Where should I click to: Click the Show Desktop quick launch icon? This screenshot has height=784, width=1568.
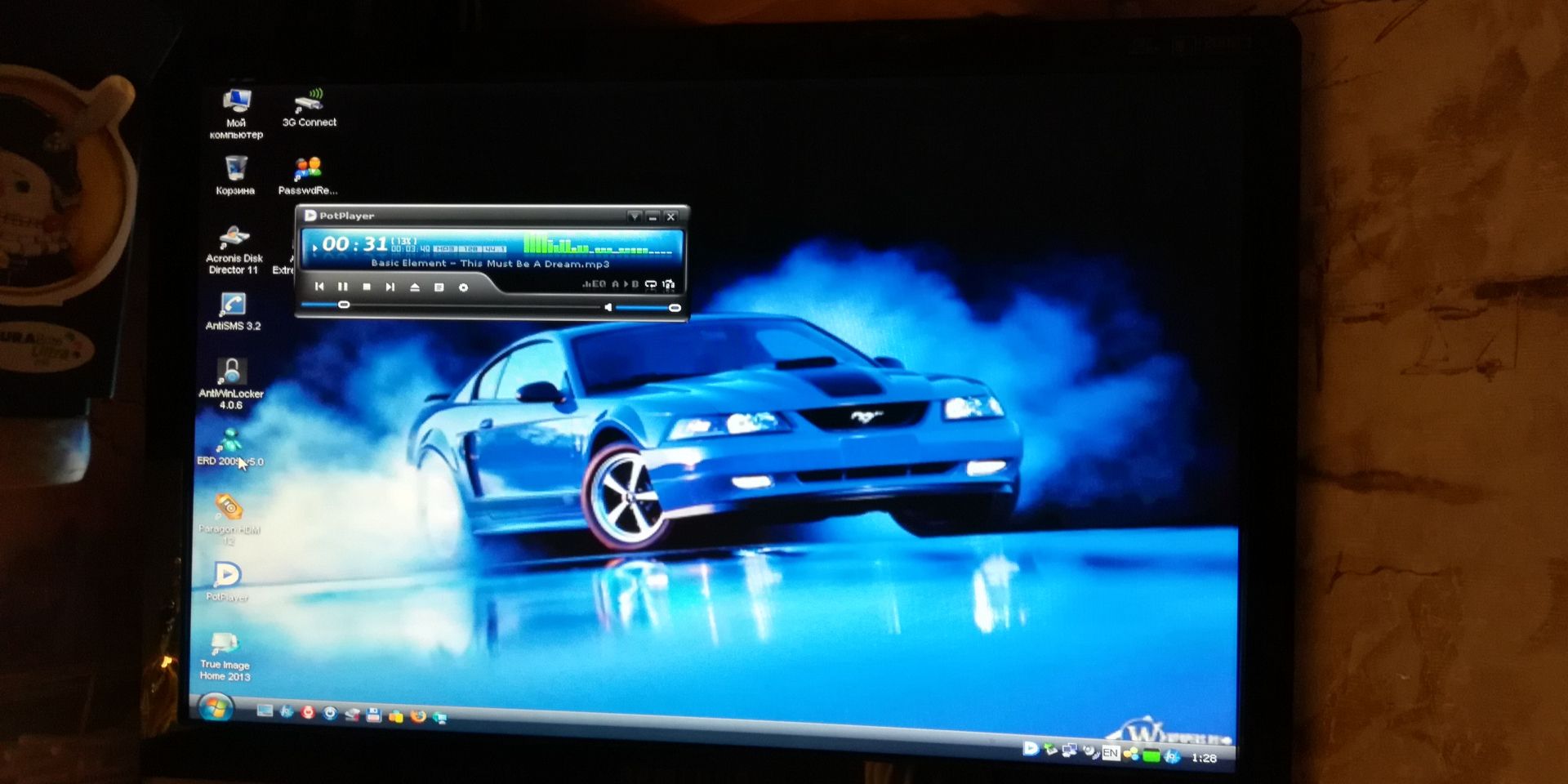(x=265, y=710)
